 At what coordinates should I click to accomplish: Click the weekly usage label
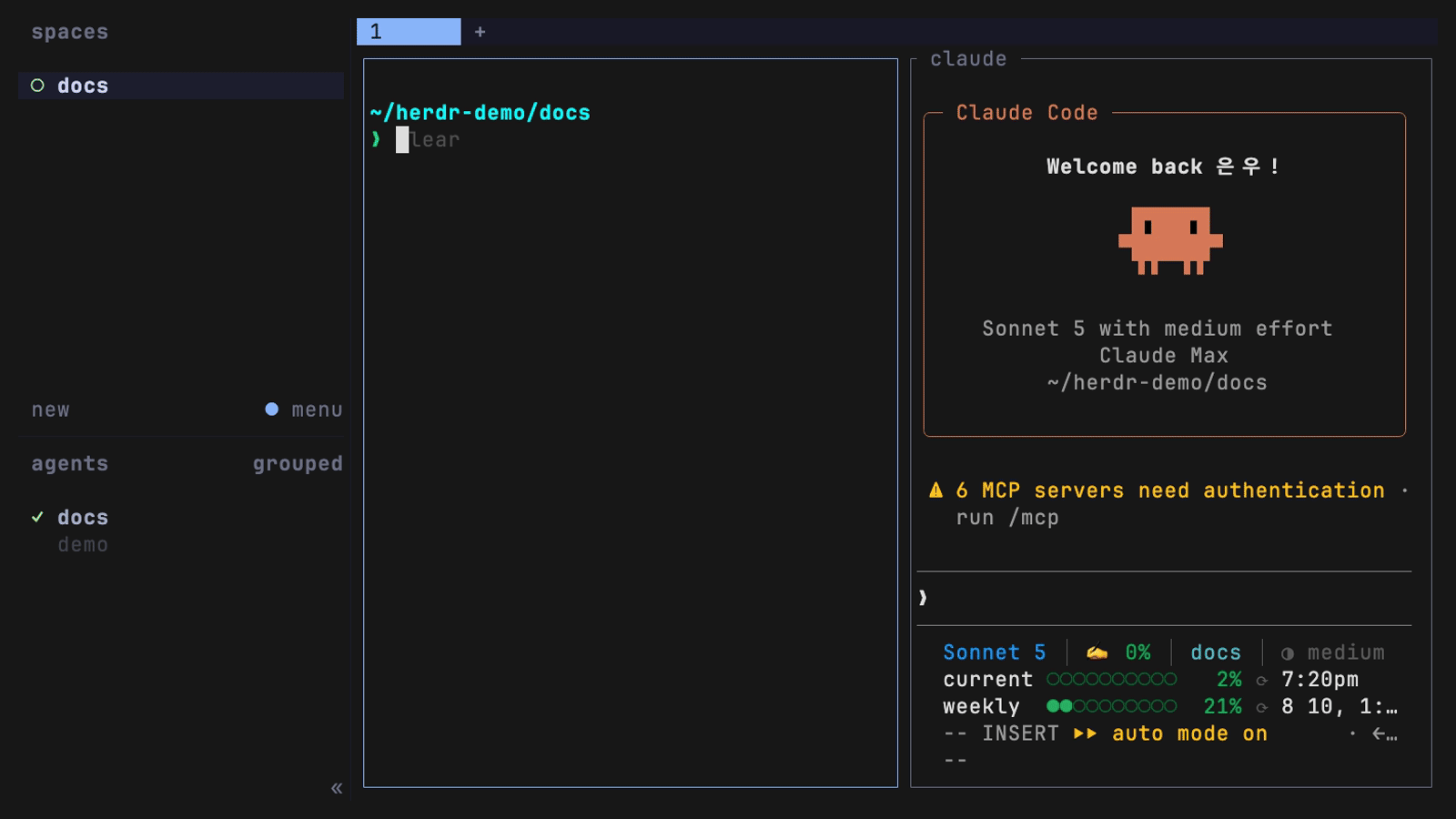pyautogui.click(x=981, y=707)
